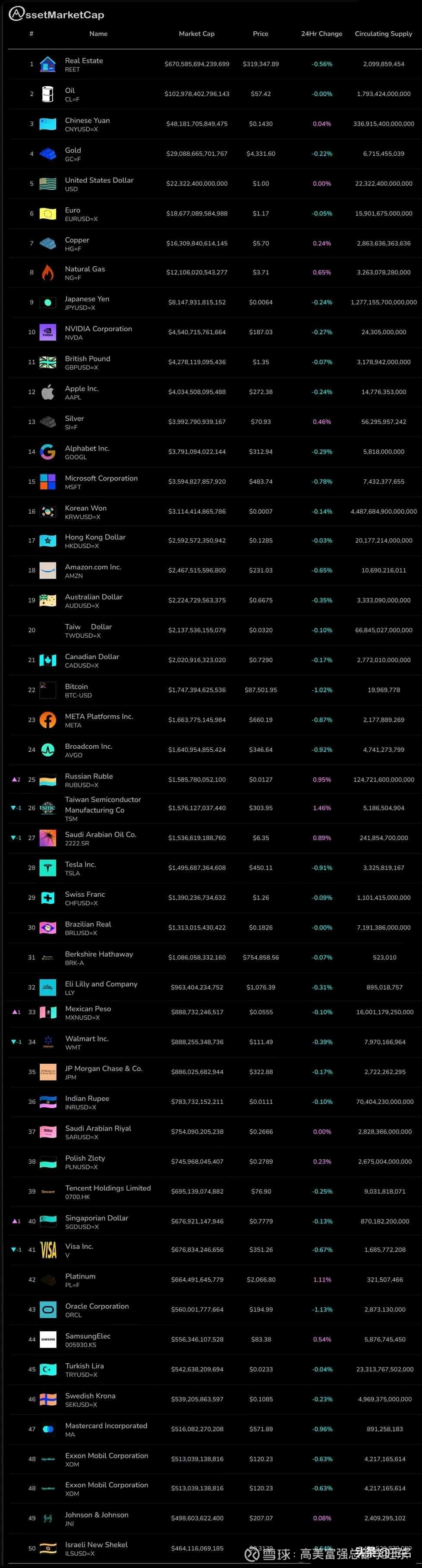422x1568 pixels.
Task: Click the AssetMarketCap logo
Action: [57, 15]
